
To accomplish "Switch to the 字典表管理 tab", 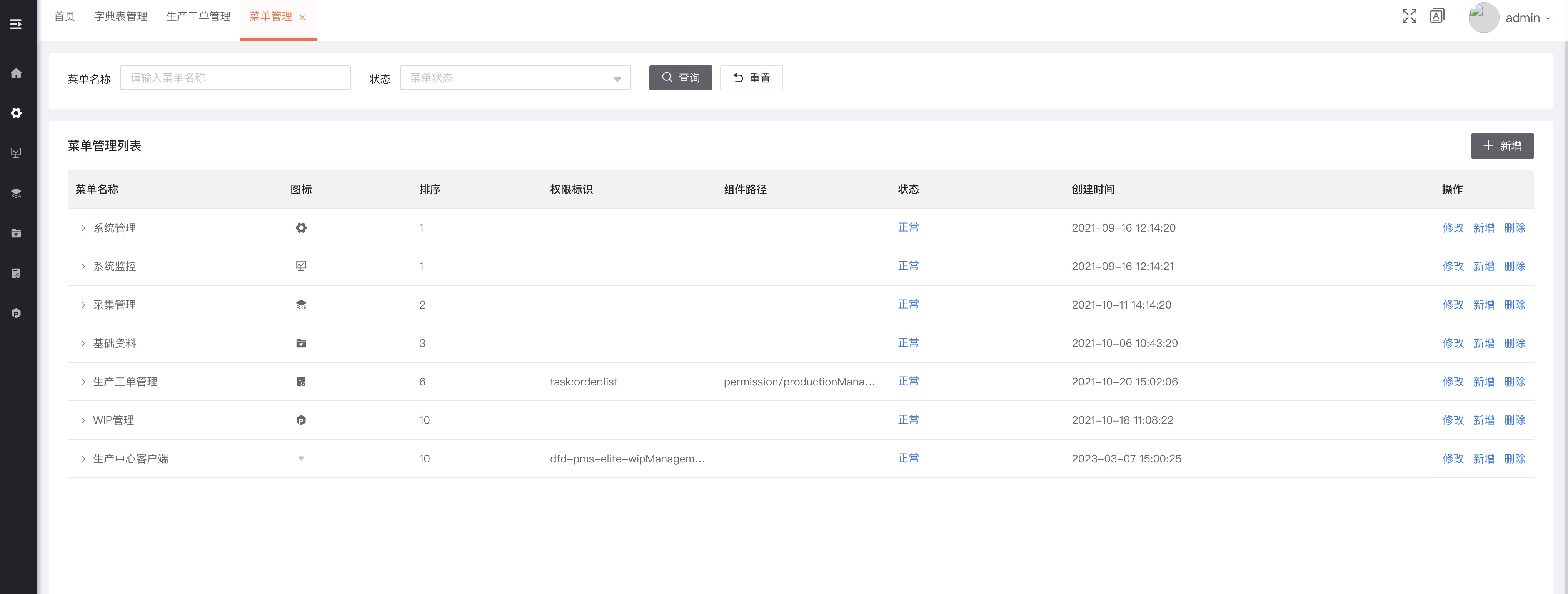I will tap(120, 17).
